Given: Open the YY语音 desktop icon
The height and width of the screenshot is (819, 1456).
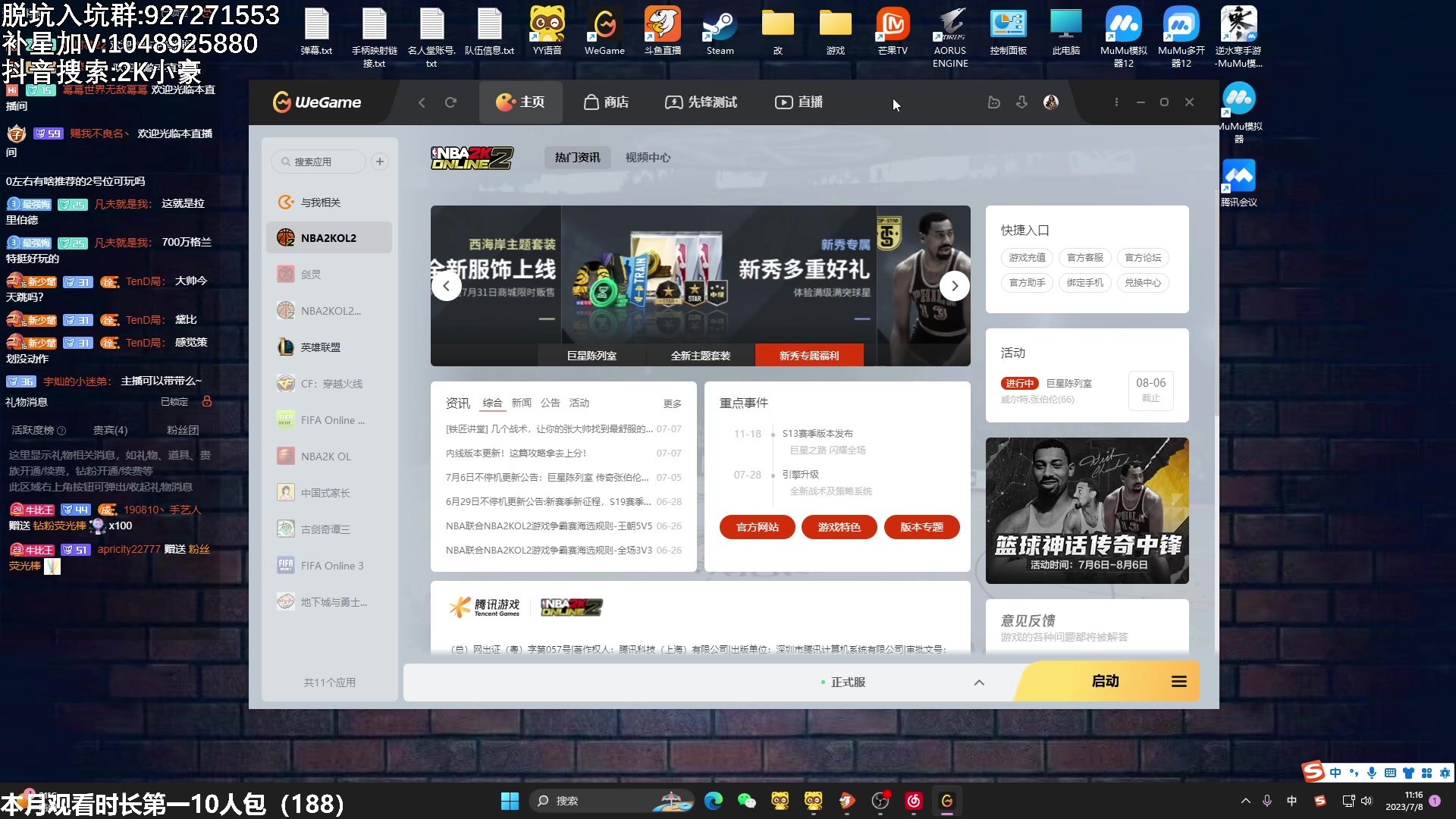Looking at the screenshot, I should point(547,32).
